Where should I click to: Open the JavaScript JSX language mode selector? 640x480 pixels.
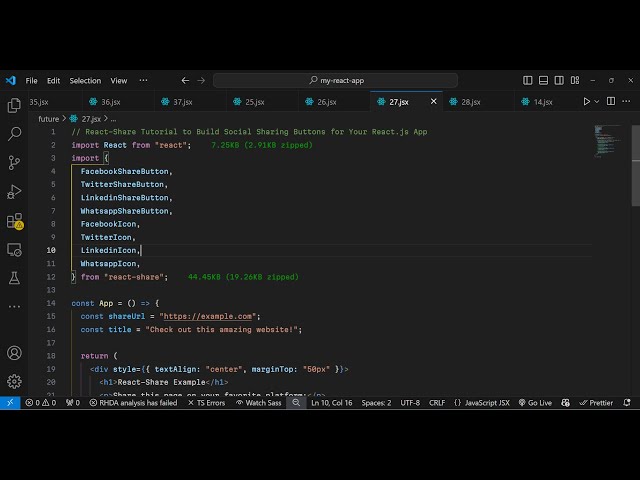click(x=481, y=403)
